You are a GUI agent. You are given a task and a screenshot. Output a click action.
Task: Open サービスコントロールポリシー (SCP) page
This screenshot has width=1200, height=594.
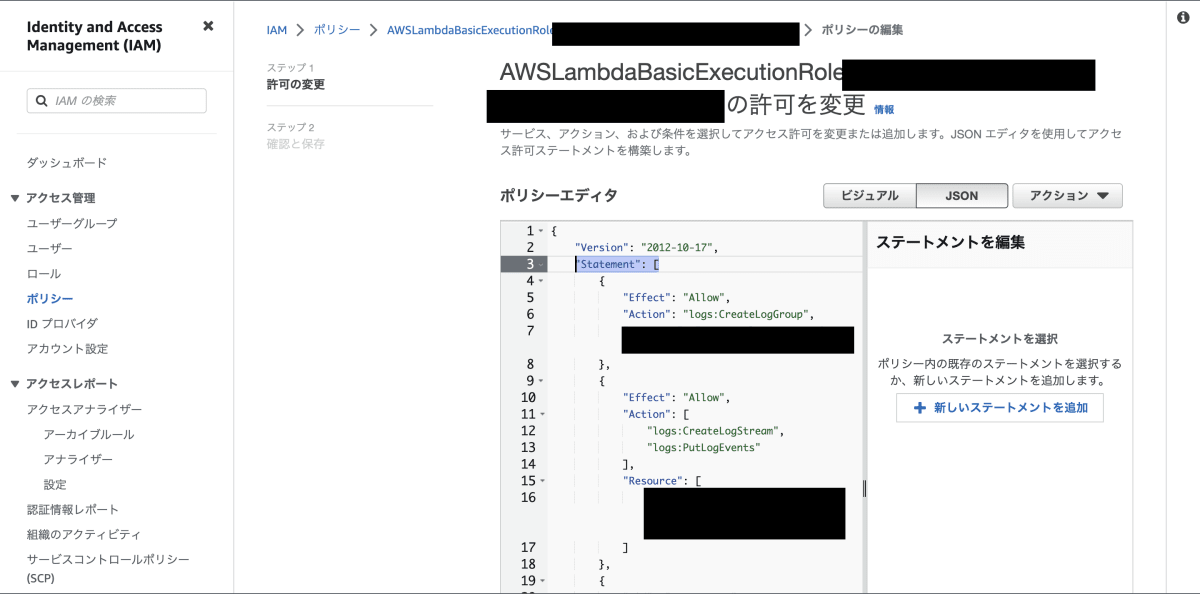tap(108, 568)
